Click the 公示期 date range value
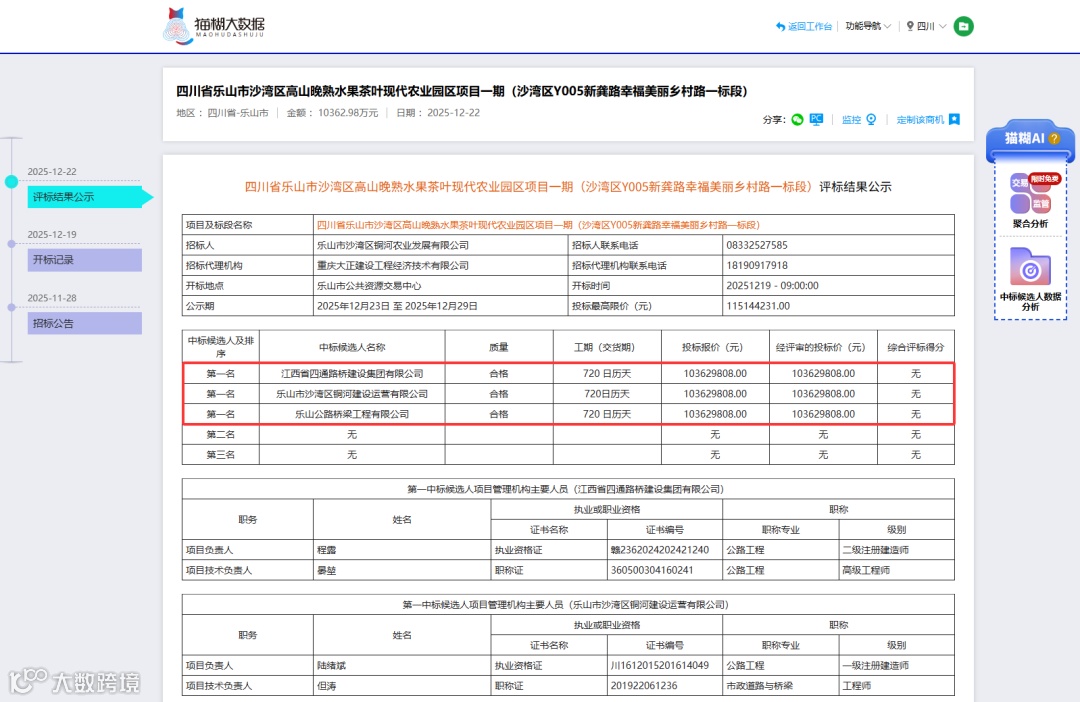The height and width of the screenshot is (702, 1080). [x=397, y=306]
